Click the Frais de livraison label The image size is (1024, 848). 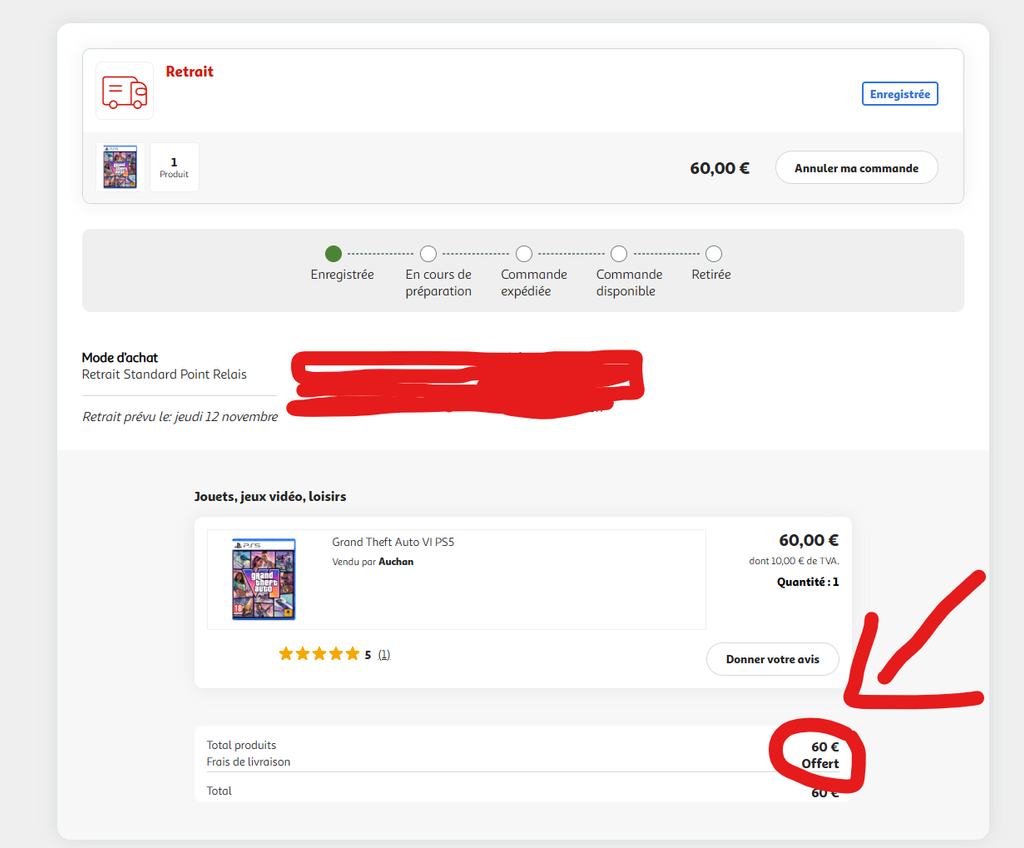(248, 762)
